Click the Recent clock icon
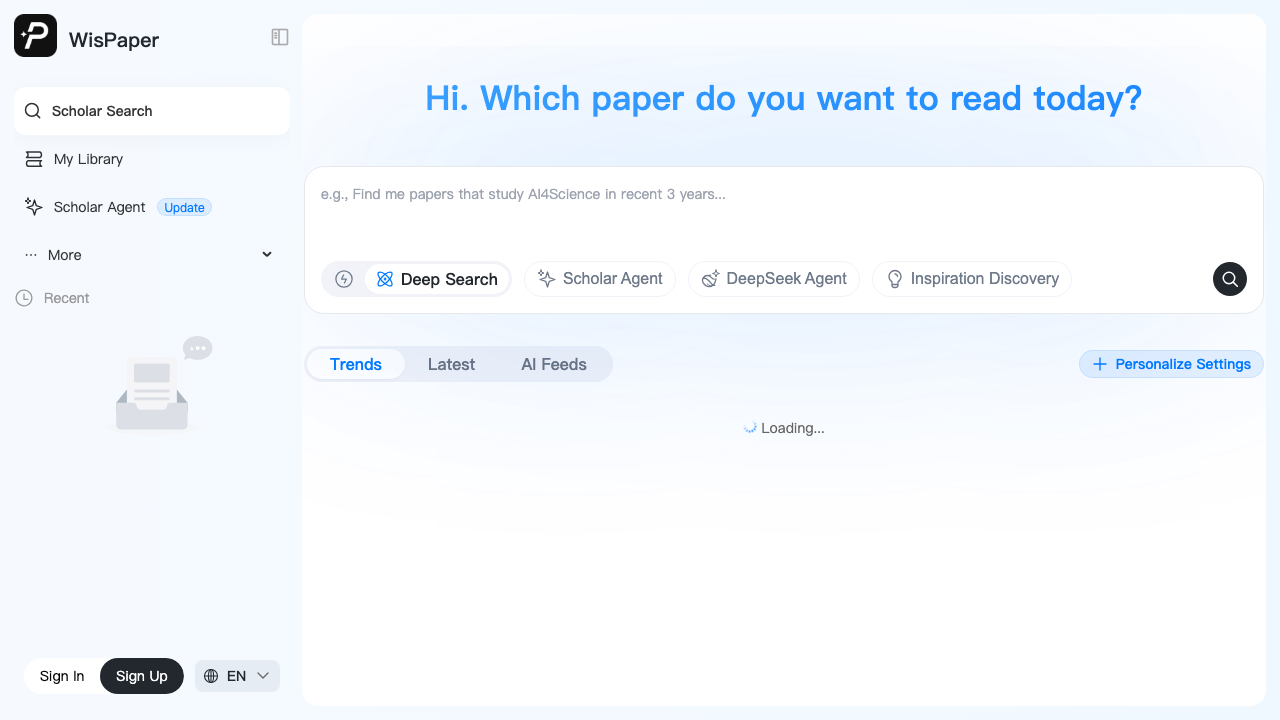1280x720 pixels. [x=24, y=298]
